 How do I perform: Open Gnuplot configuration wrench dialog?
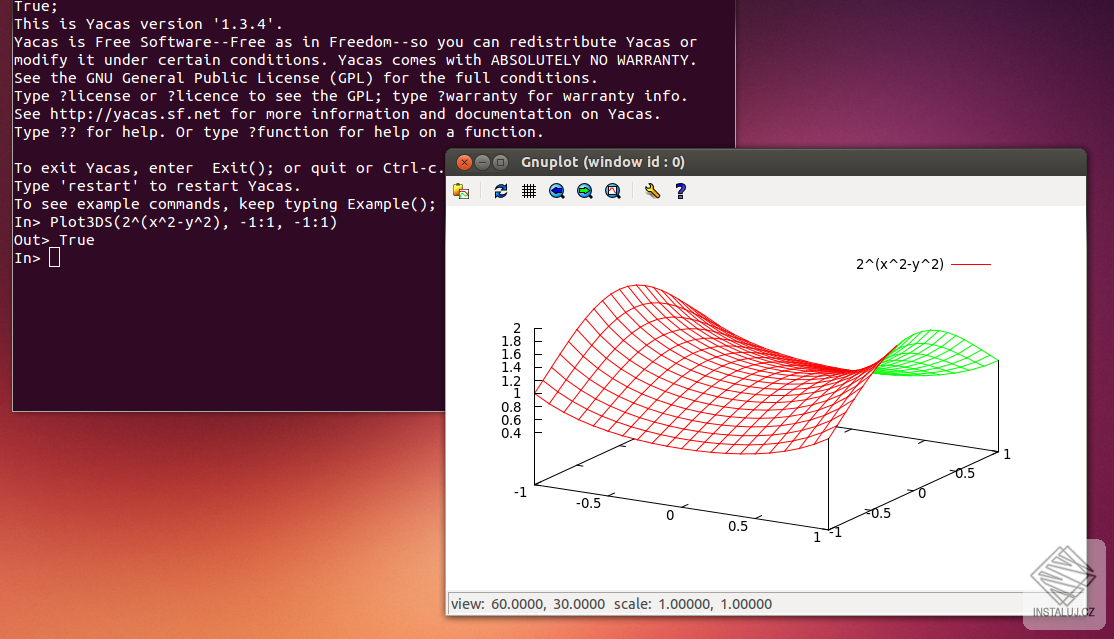[x=652, y=191]
